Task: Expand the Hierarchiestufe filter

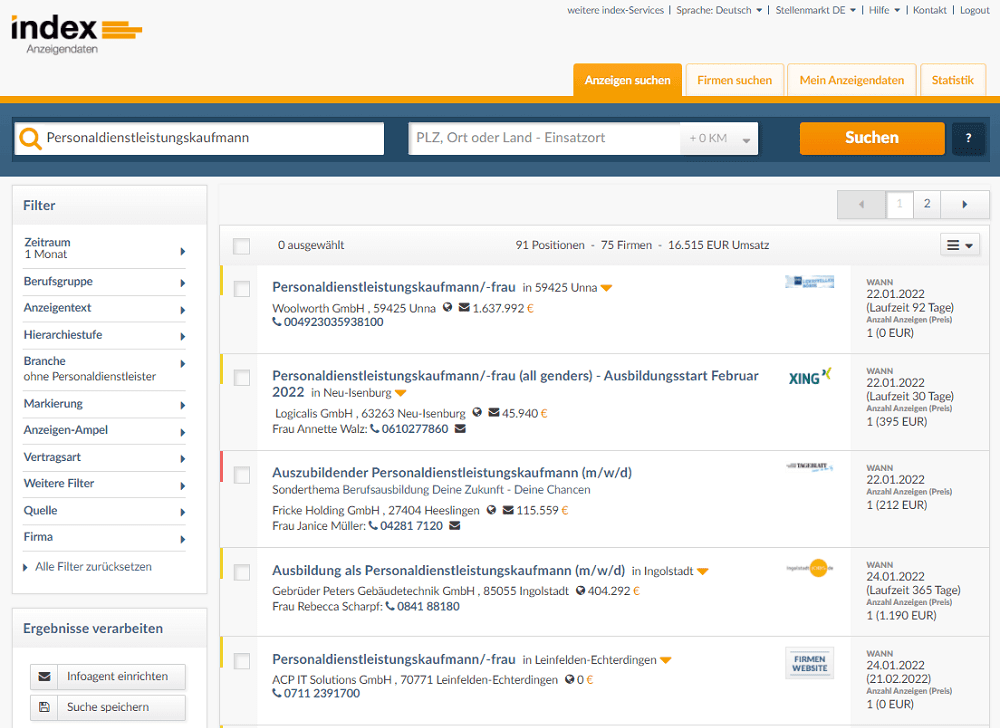Action: (105, 335)
